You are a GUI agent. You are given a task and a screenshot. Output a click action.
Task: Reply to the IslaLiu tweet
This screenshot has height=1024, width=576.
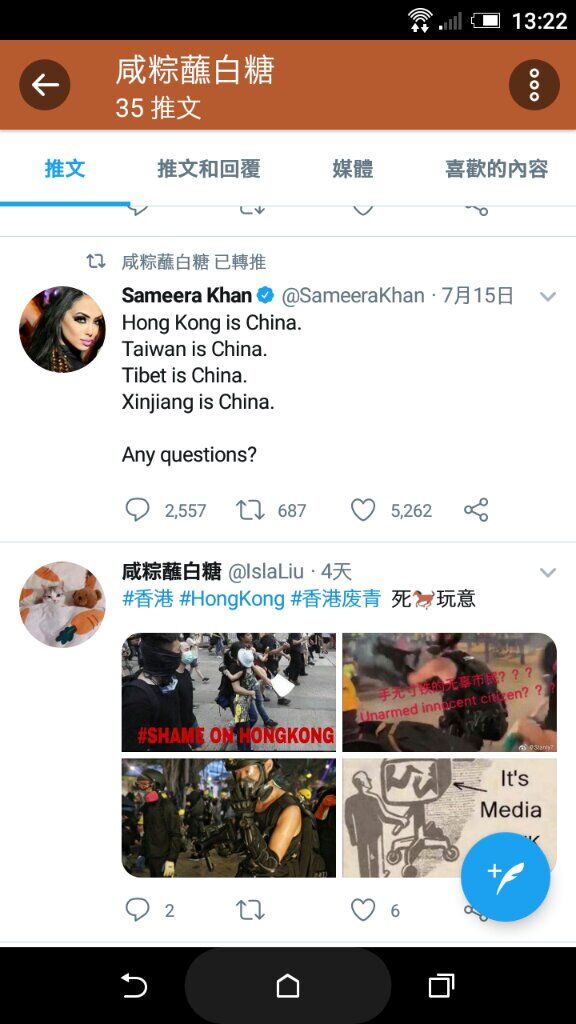click(x=137, y=910)
